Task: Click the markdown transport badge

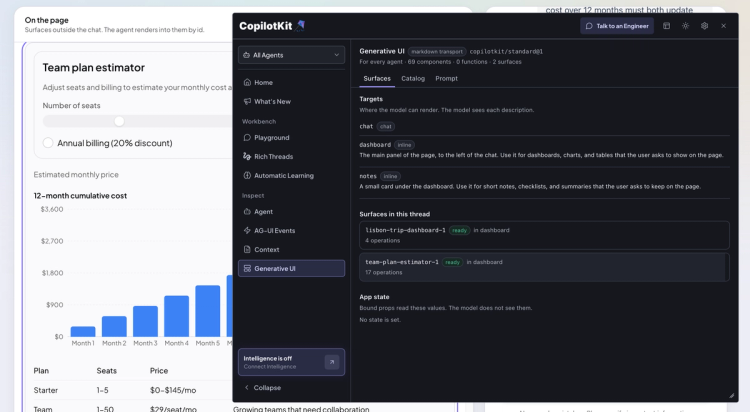Action: tap(437, 52)
